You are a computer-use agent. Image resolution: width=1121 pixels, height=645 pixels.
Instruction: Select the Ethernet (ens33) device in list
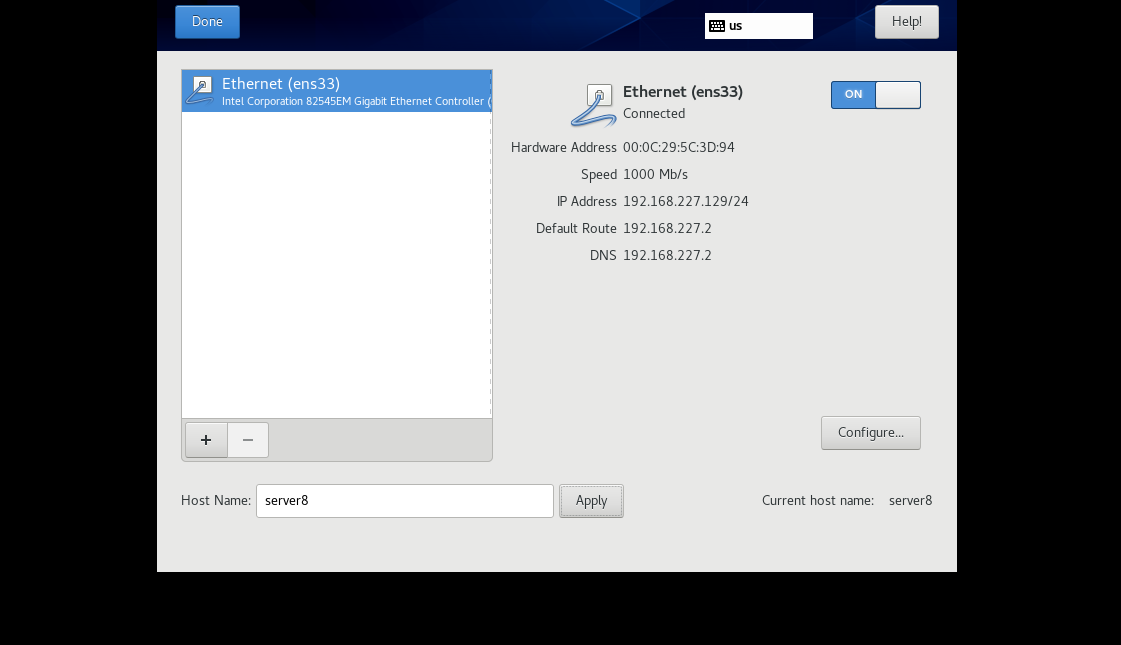[x=336, y=91]
